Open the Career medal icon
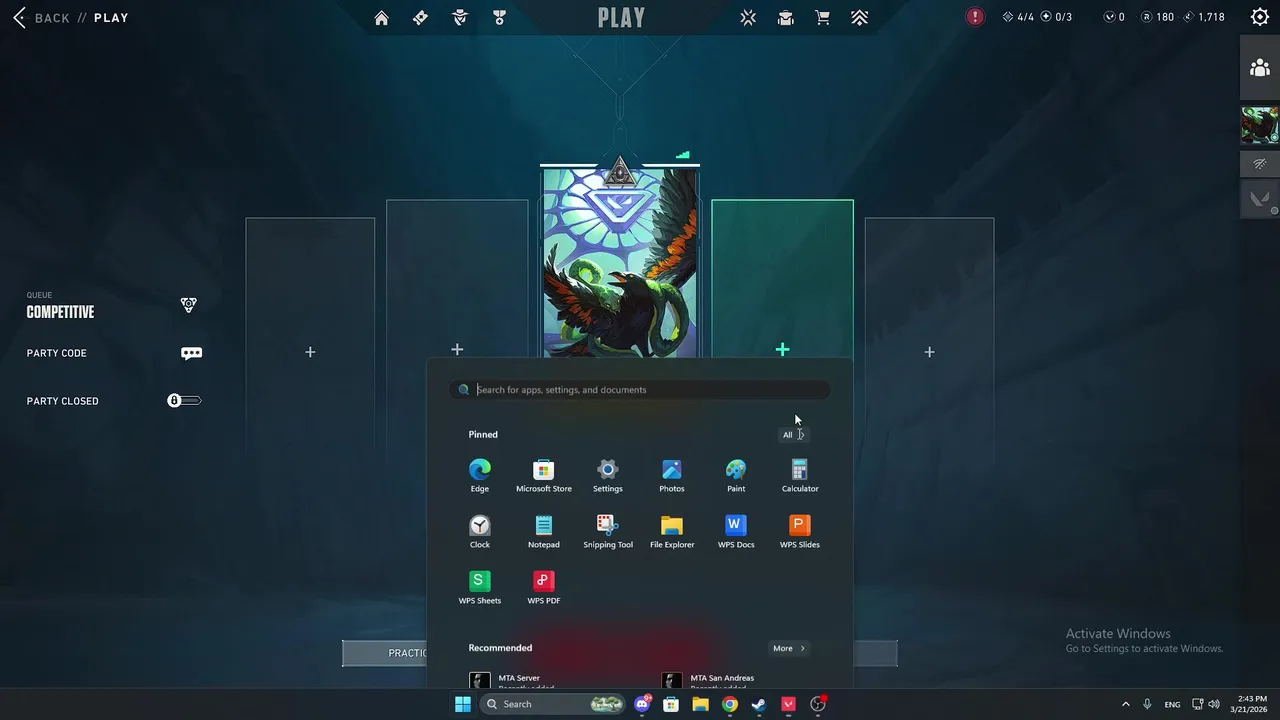 tap(499, 17)
